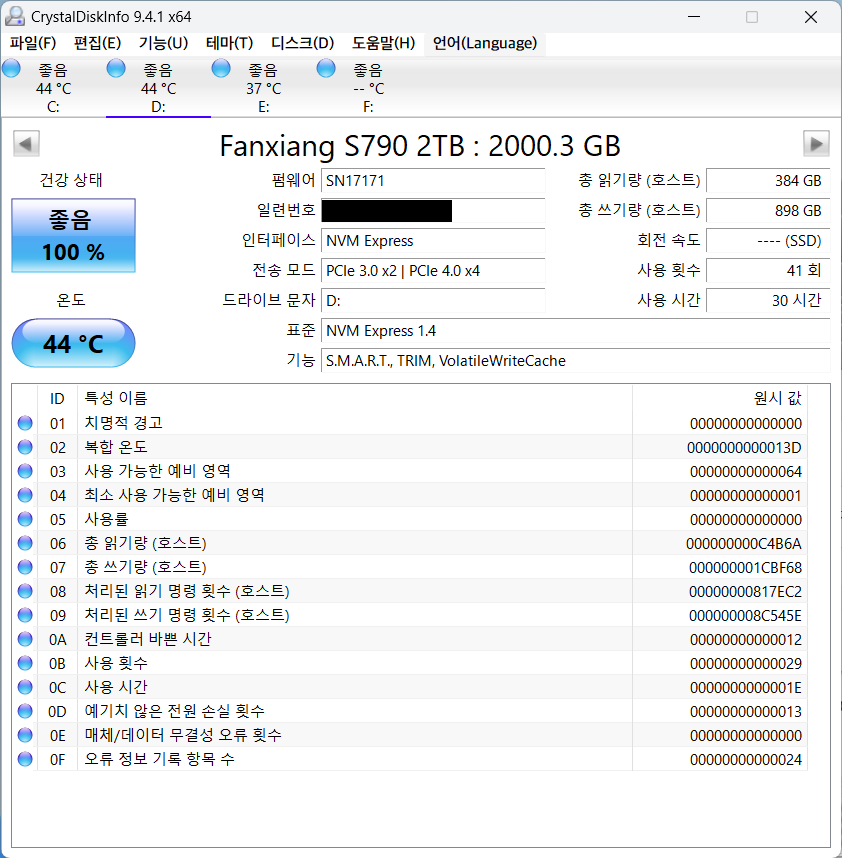Click the firmware field SN17171

tap(433, 181)
